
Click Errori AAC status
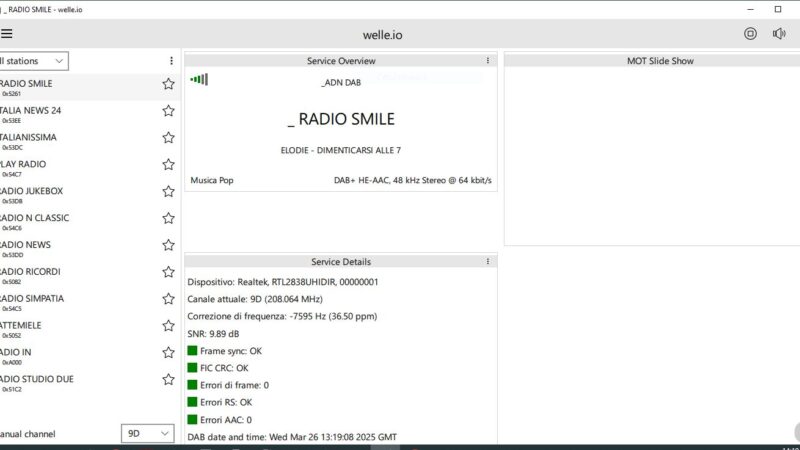coord(219,419)
